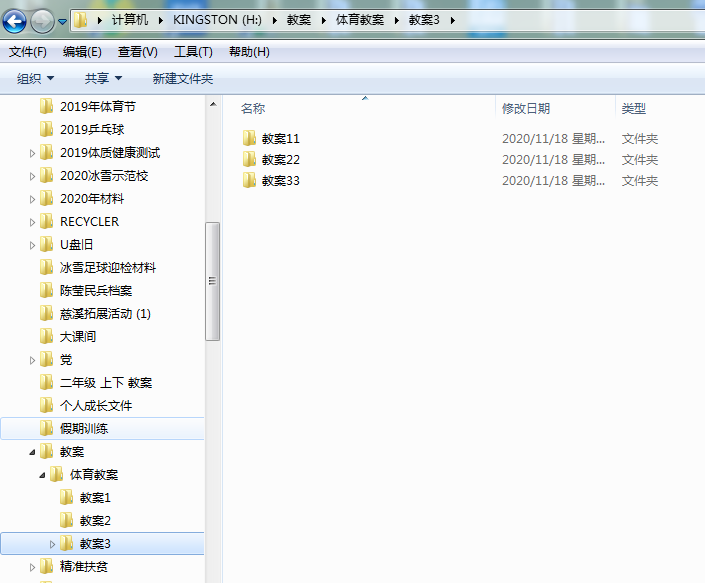Open the recent pages dropdown arrow
The height and width of the screenshot is (583, 705).
[62, 22]
